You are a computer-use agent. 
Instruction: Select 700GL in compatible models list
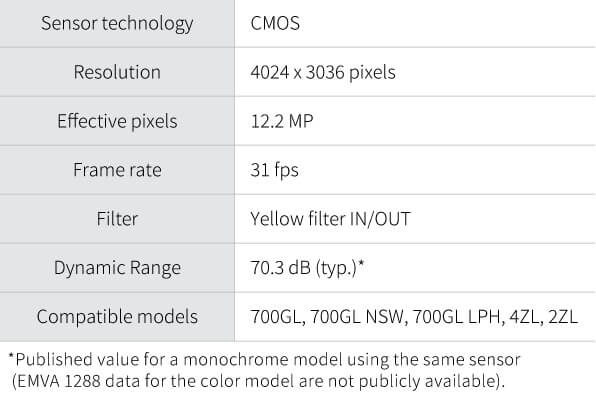[276, 317]
